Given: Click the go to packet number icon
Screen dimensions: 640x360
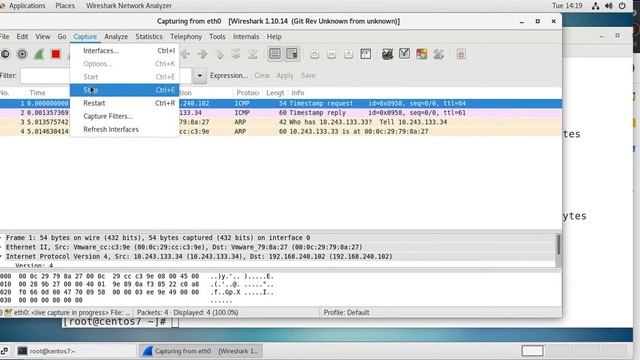Looking at the screenshot, I should 220,54.
